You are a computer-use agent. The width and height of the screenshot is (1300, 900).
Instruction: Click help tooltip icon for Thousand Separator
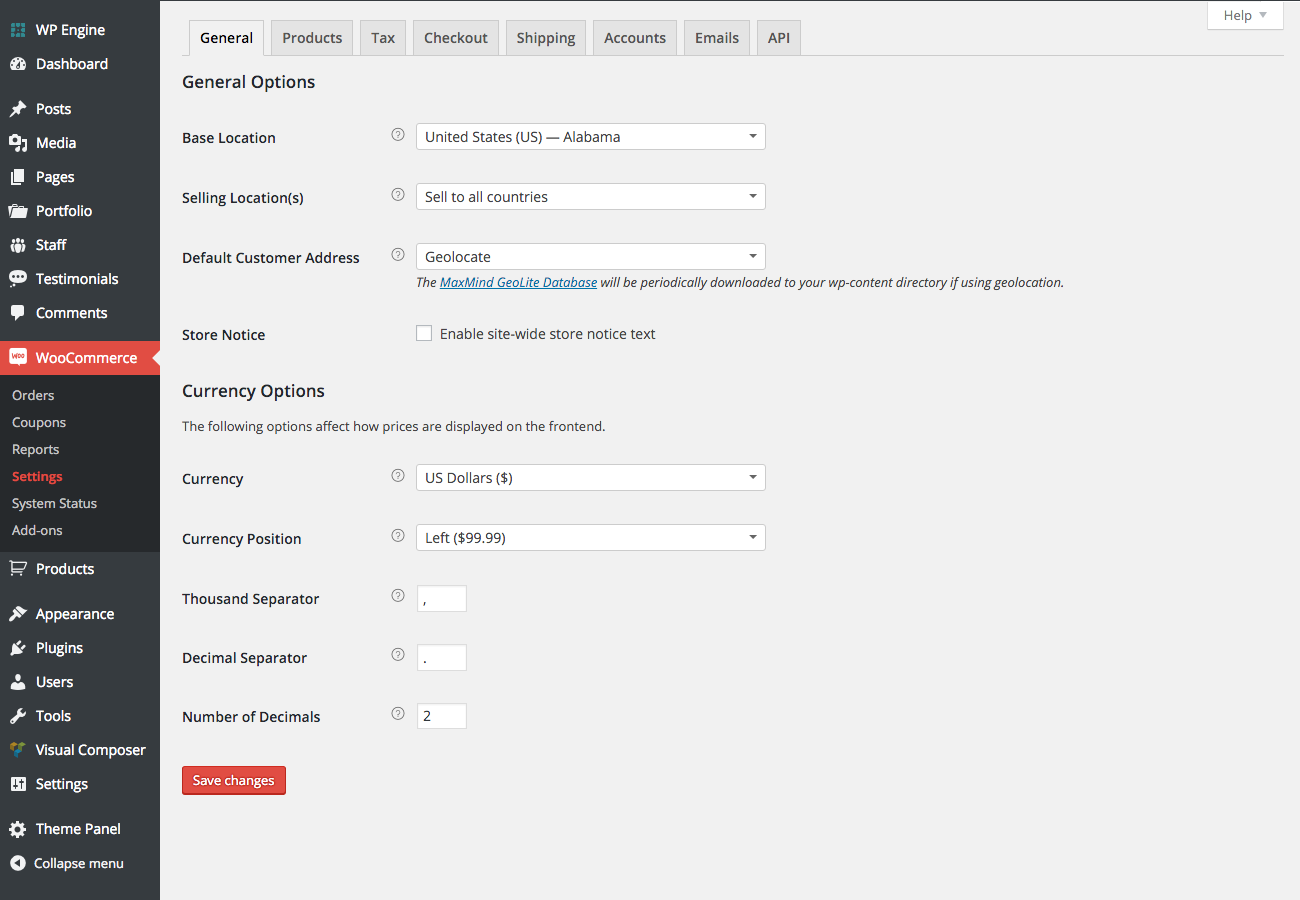398,596
